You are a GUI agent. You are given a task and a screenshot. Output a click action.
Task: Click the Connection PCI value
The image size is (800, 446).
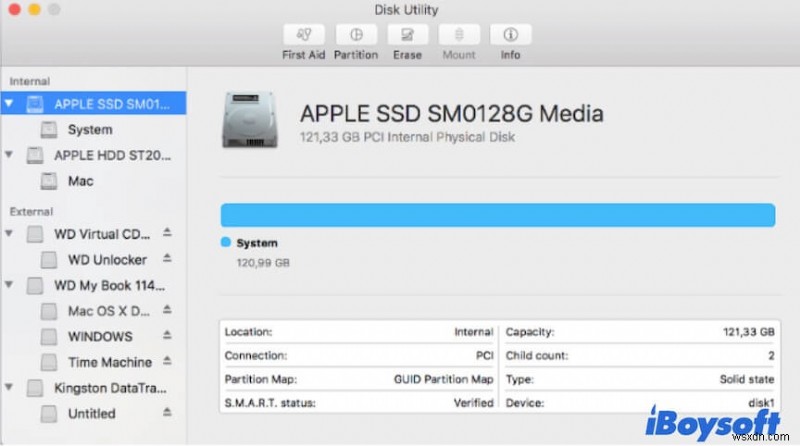pos(484,356)
